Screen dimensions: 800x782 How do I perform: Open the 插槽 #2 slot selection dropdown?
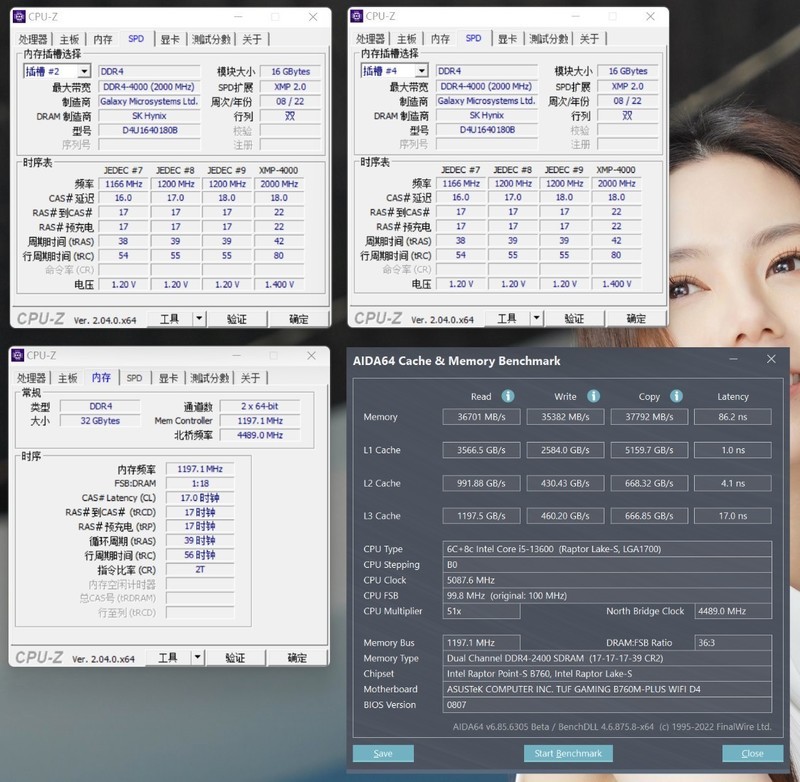[83, 70]
